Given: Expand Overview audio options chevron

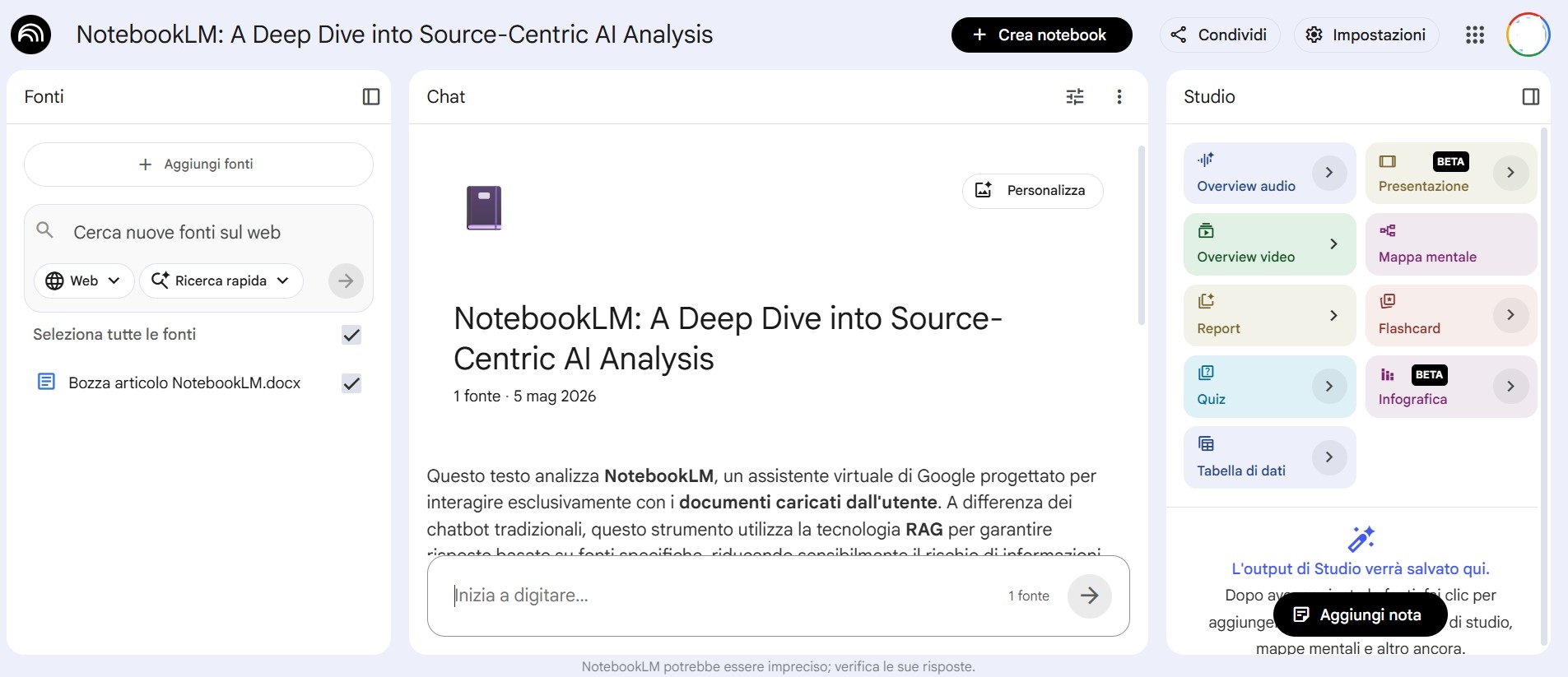Looking at the screenshot, I should (x=1329, y=173).
